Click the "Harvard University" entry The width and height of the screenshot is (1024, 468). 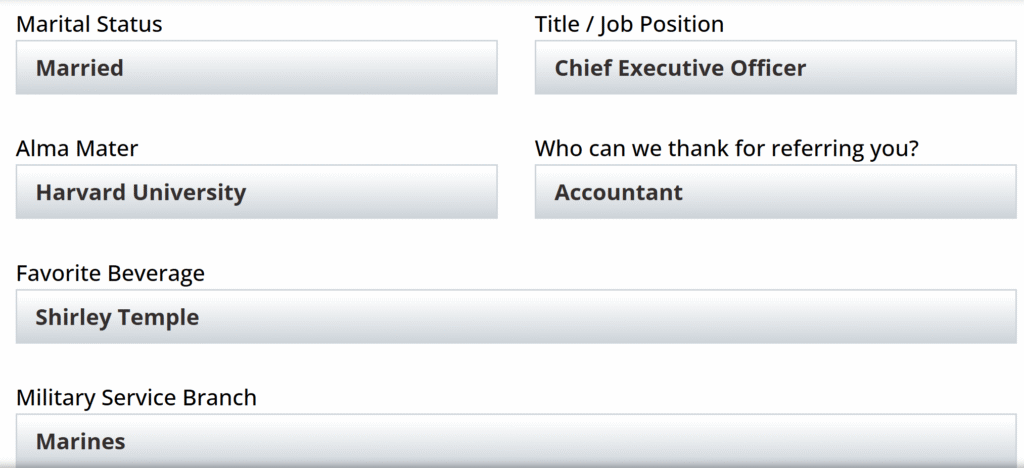click(141, 192)
